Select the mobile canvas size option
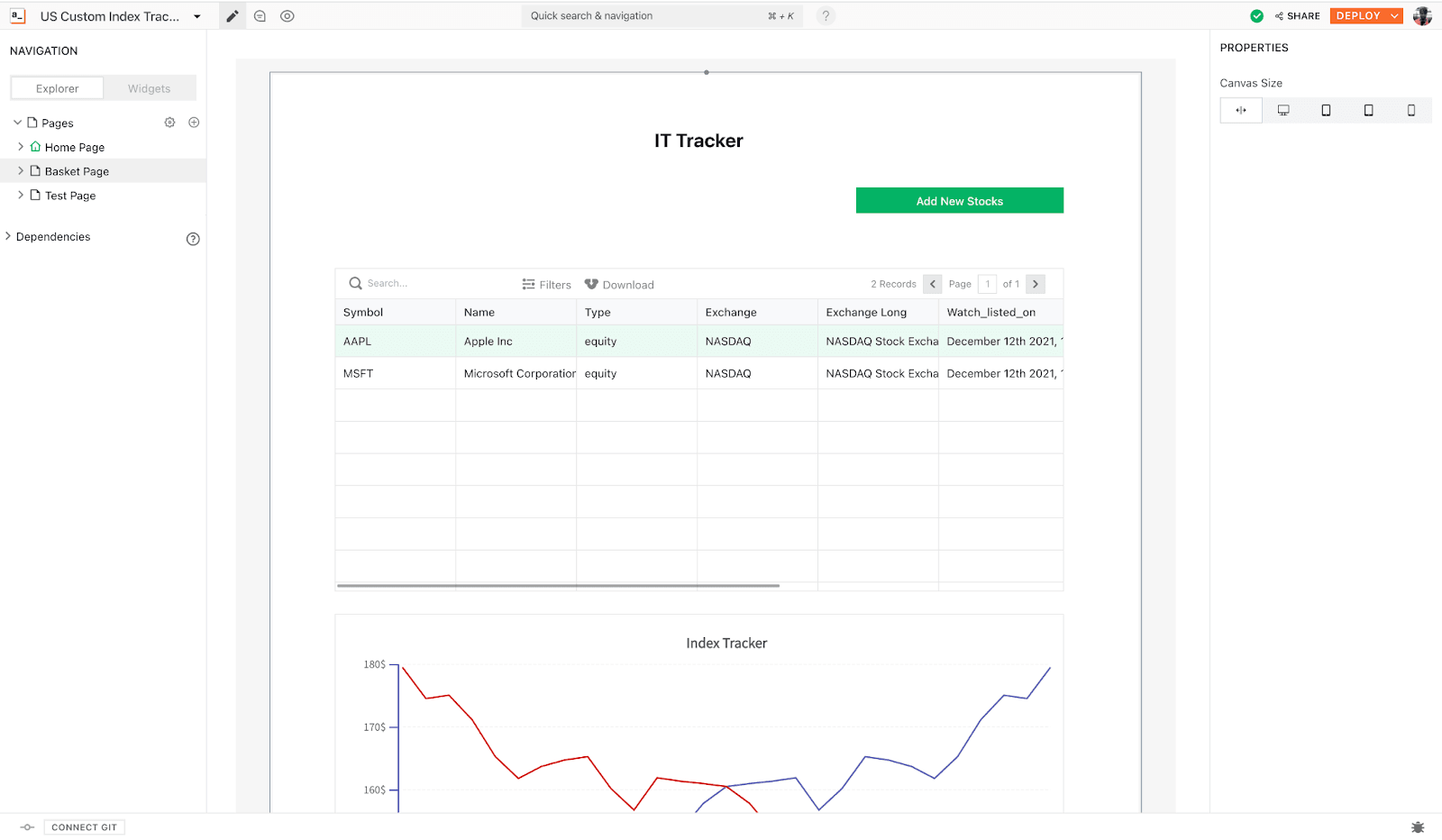Screen dimensions: 1442x840 pyautogui.click(x=1411, y=110)
